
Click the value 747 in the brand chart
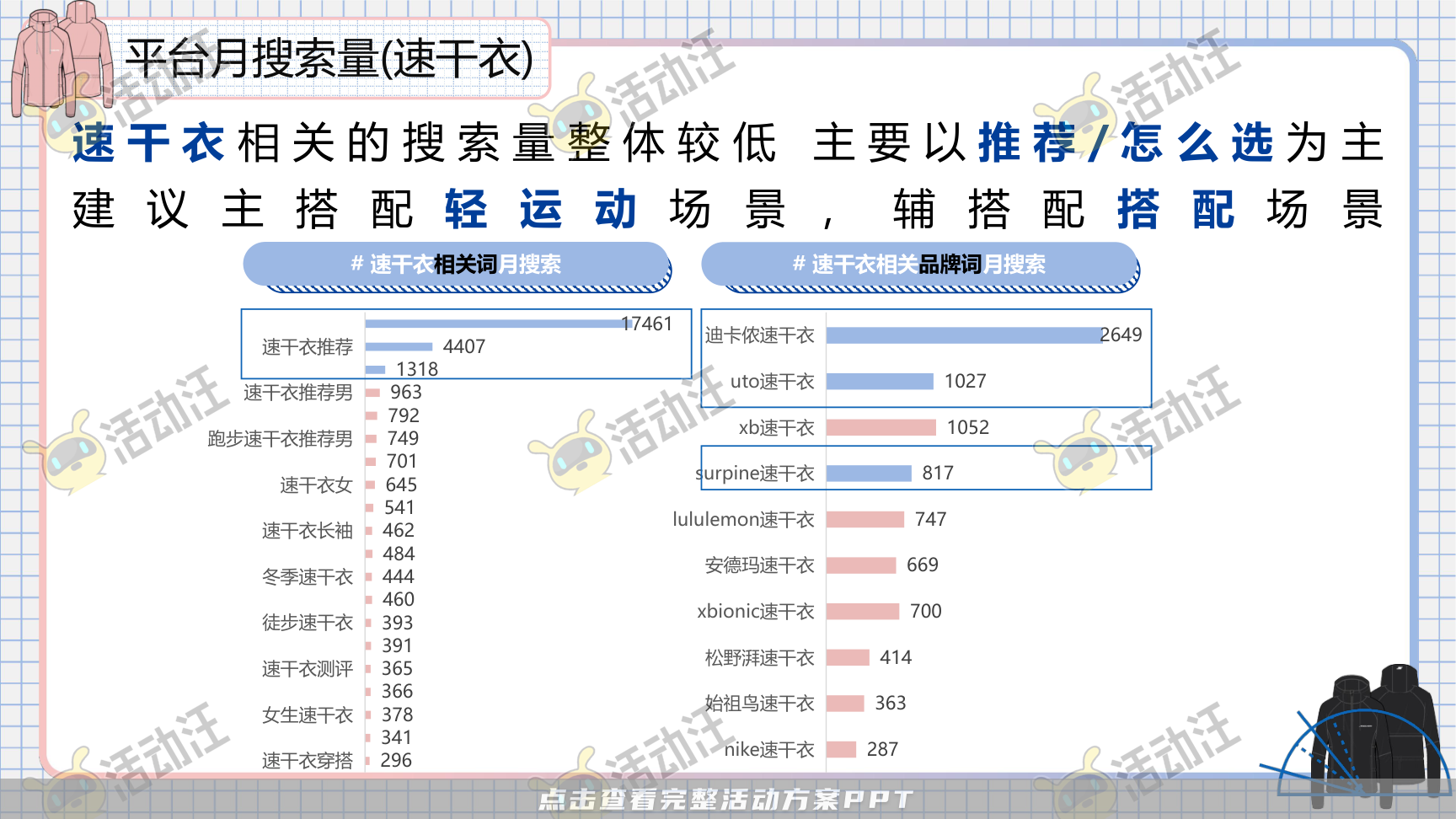pyautogui.click(x=931, y=520)
